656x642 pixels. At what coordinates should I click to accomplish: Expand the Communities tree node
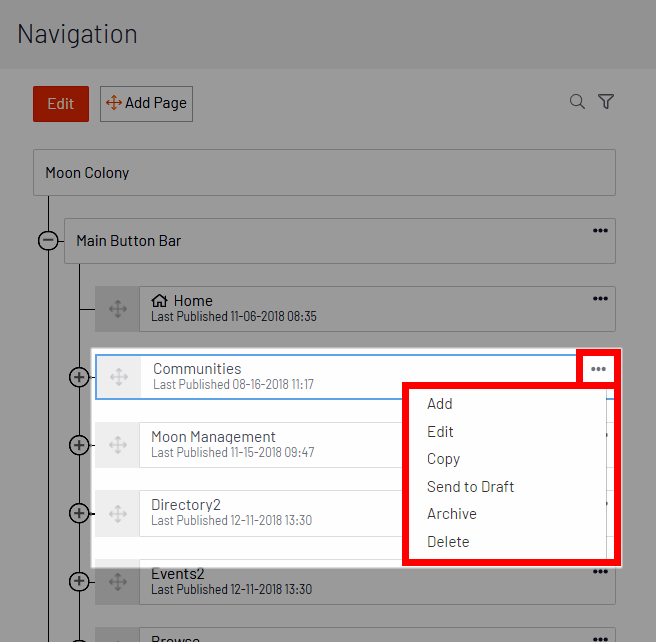[79, 377]
